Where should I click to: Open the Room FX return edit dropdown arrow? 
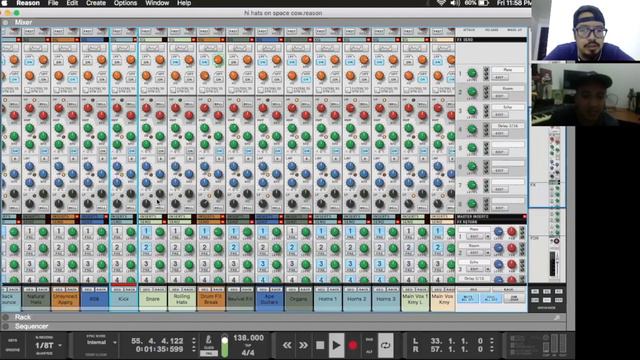tap(487, 253)
